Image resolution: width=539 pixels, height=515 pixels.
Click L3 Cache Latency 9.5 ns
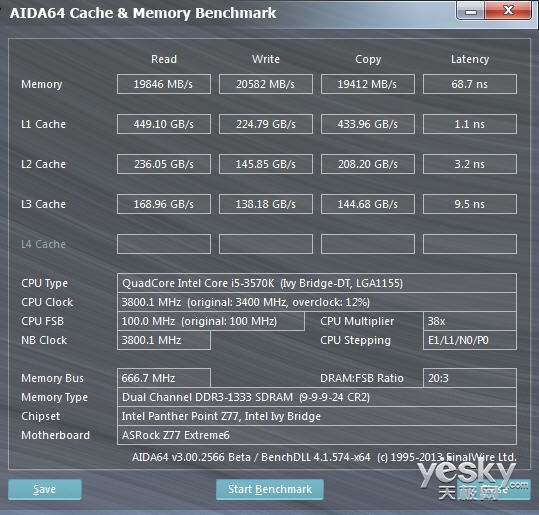coord(470,204)
